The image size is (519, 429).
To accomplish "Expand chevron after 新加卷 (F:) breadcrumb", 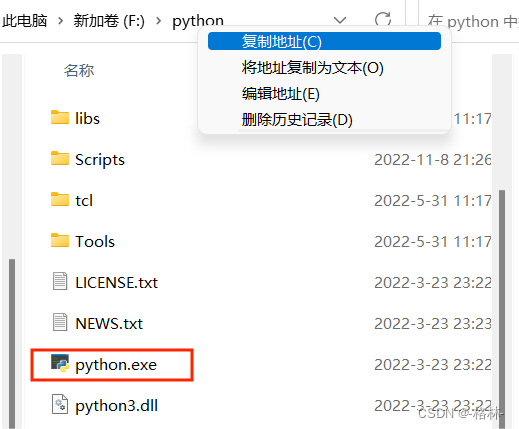I will click(159, 21).
